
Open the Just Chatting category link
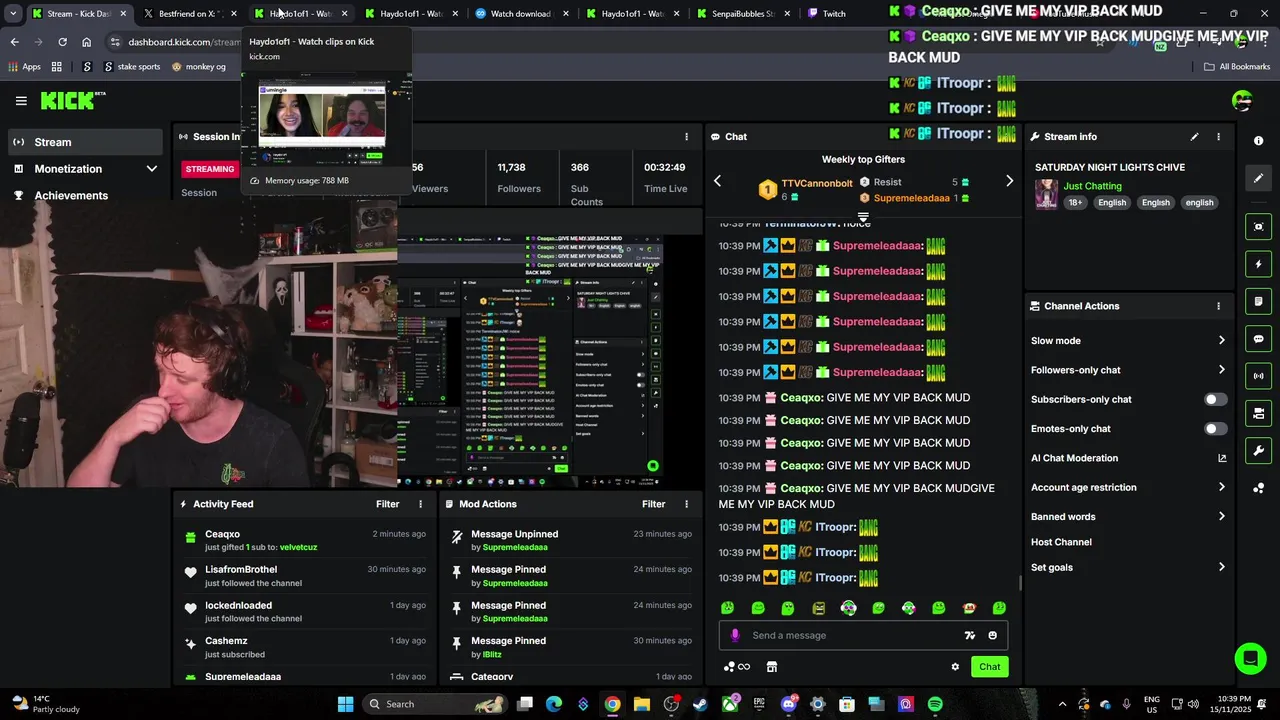(1092, 186)
